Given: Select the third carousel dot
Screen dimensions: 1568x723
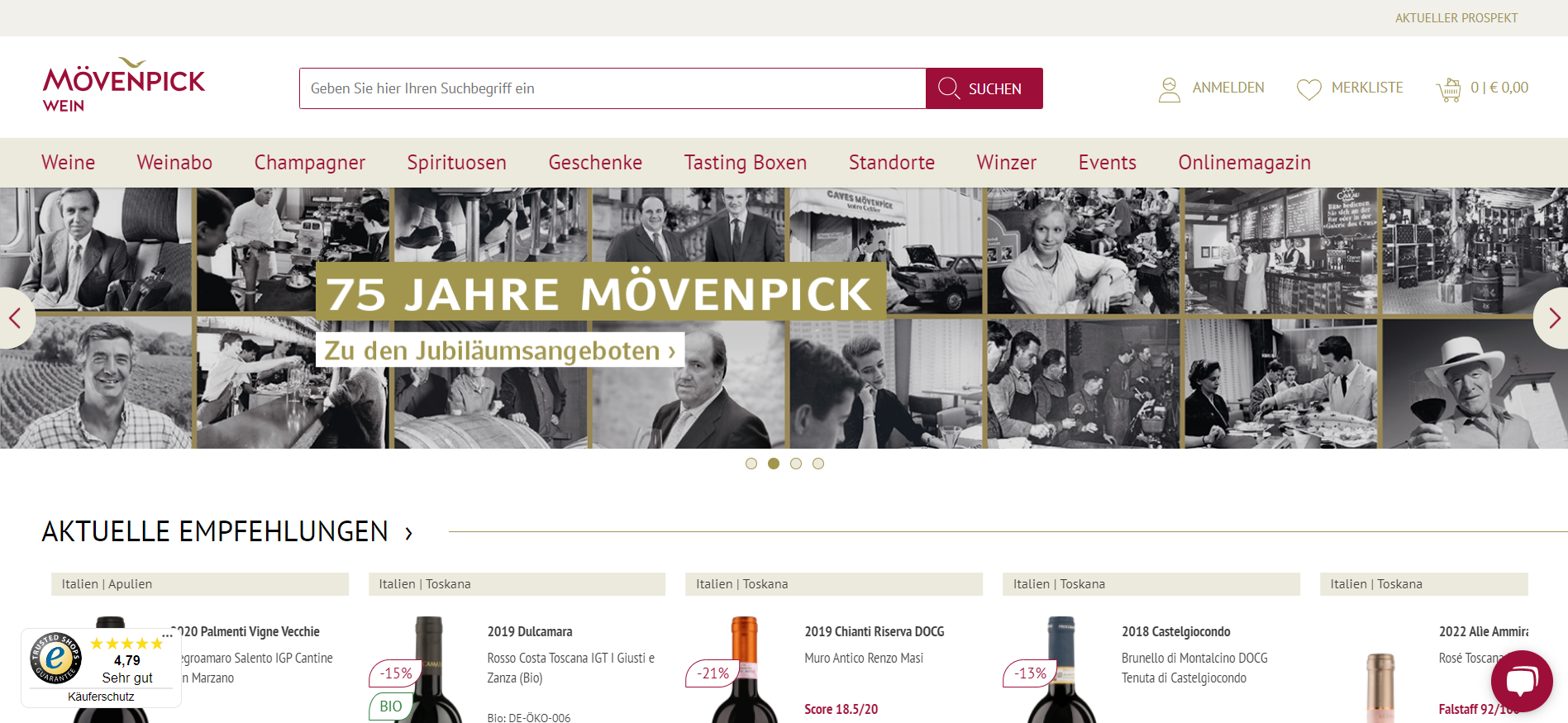Looking at the screenshot, I should tap(795, 464).
